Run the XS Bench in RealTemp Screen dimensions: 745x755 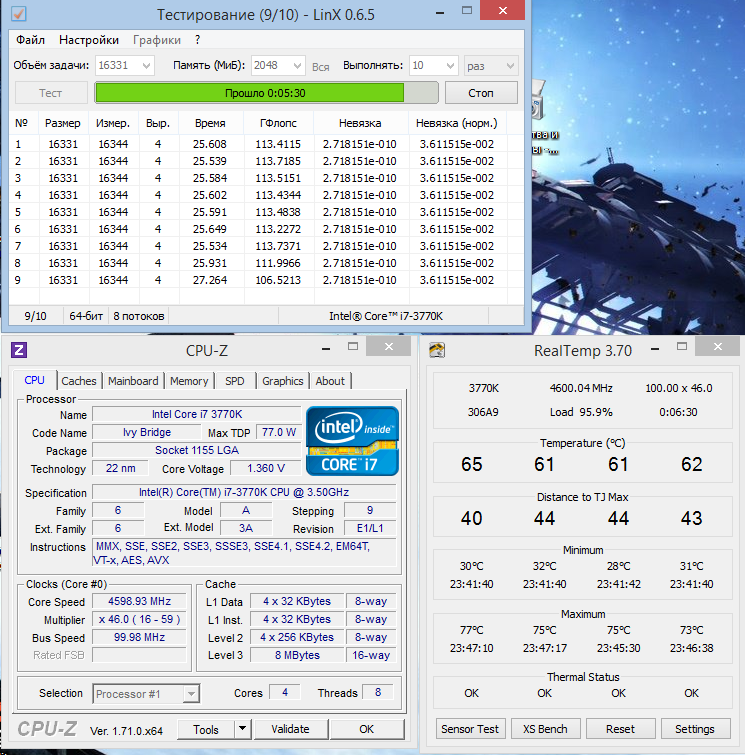point(545,729)
